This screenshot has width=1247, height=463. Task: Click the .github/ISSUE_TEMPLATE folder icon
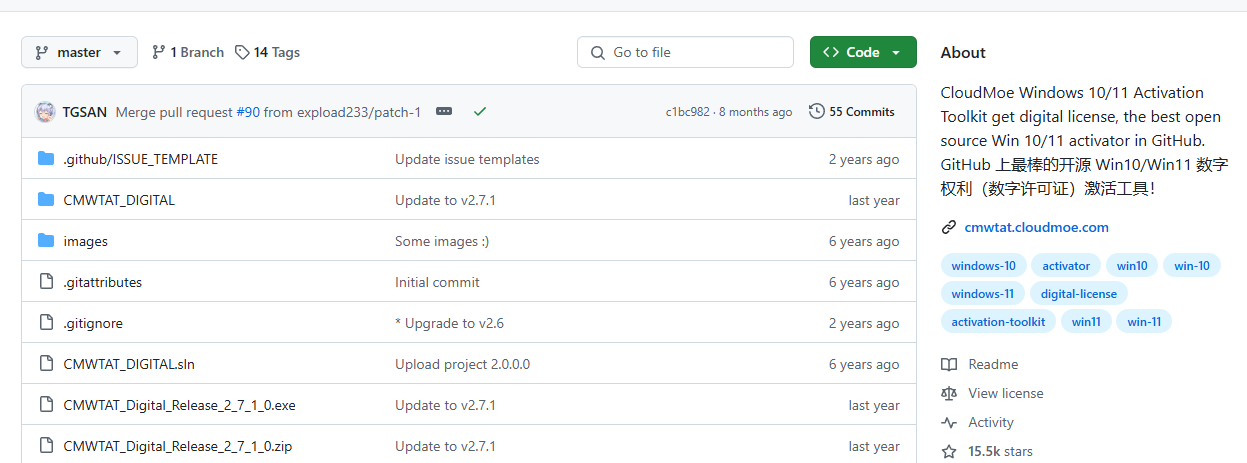pos(46,159)
